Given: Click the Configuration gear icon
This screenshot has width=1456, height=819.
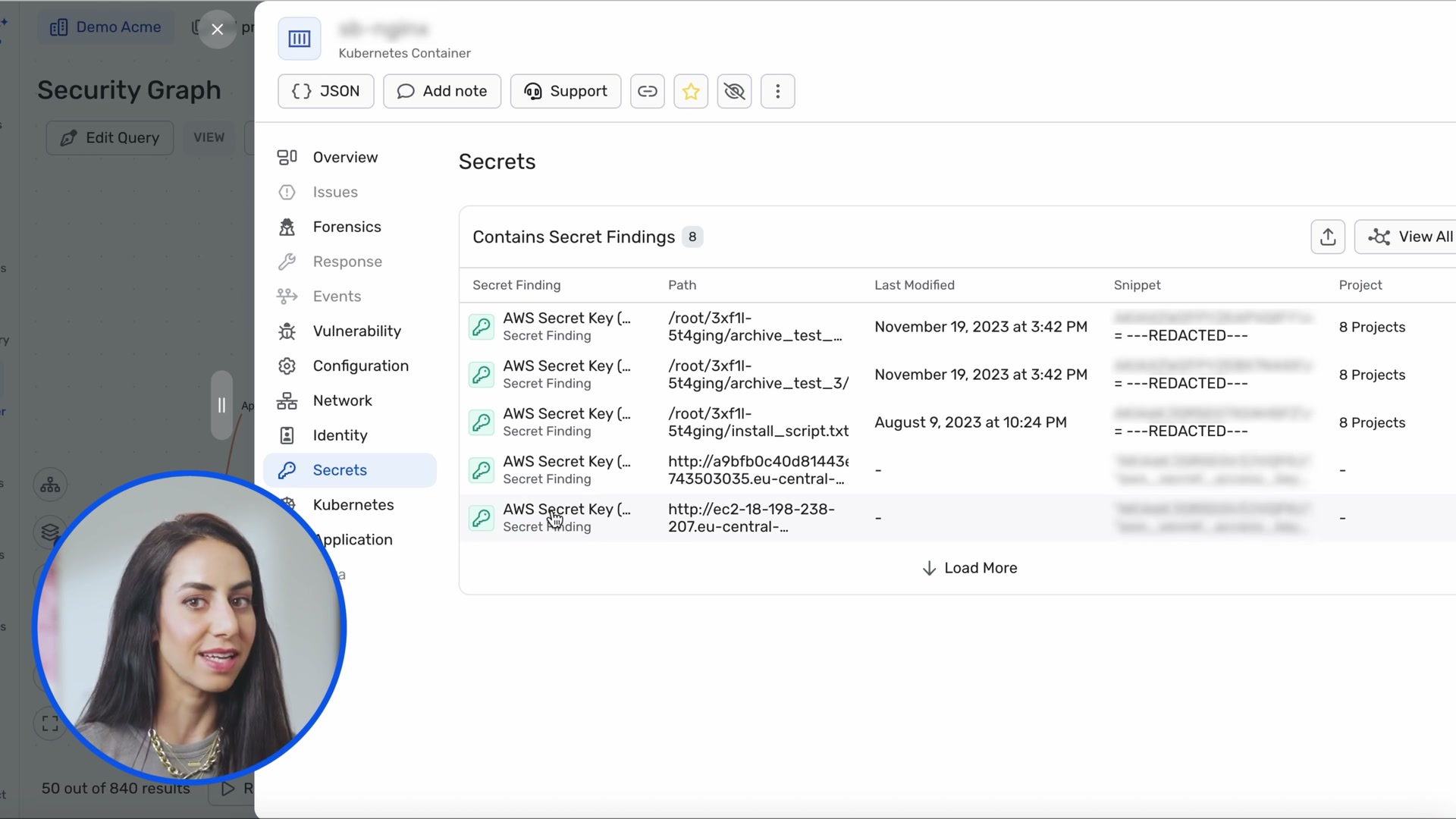Looking at the screenshot, I should (x=287, y=366).
